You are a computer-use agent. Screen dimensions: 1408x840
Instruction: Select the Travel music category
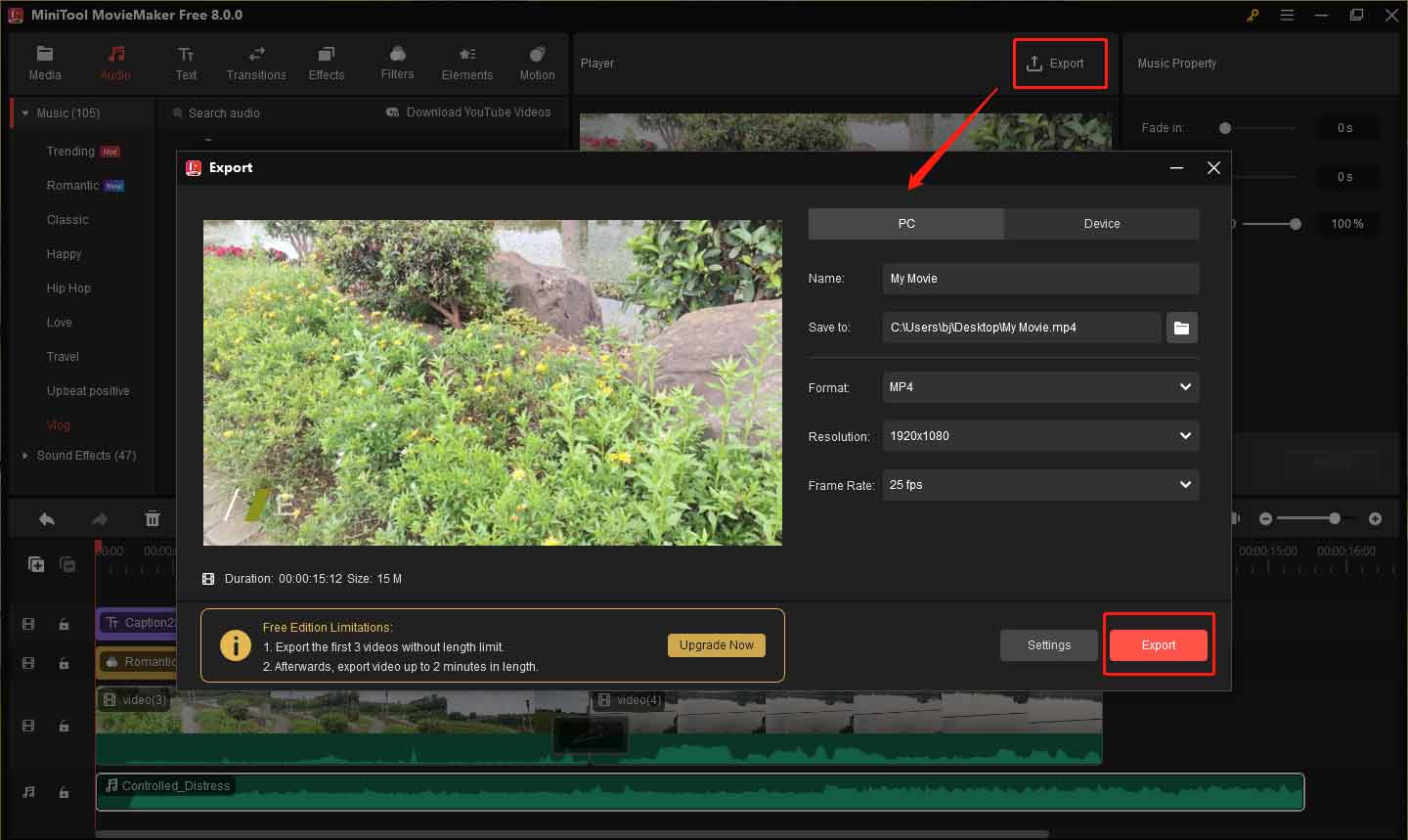[x=63, y=357]
